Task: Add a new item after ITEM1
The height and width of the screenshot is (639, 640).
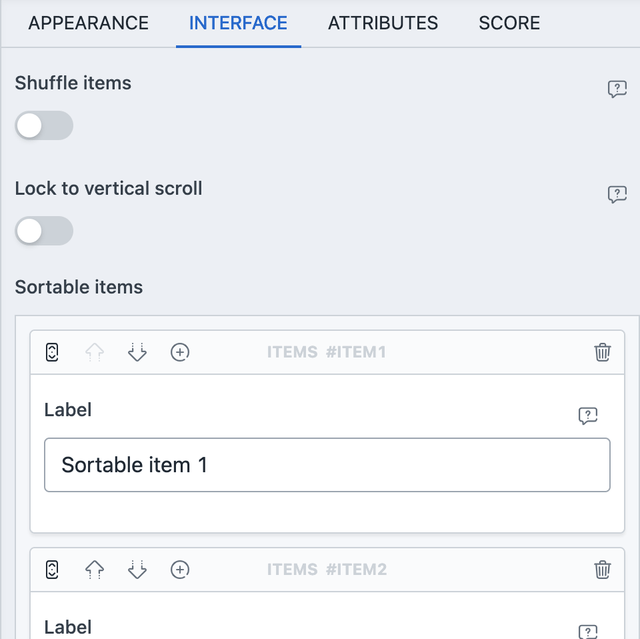Action: (180, 352)
